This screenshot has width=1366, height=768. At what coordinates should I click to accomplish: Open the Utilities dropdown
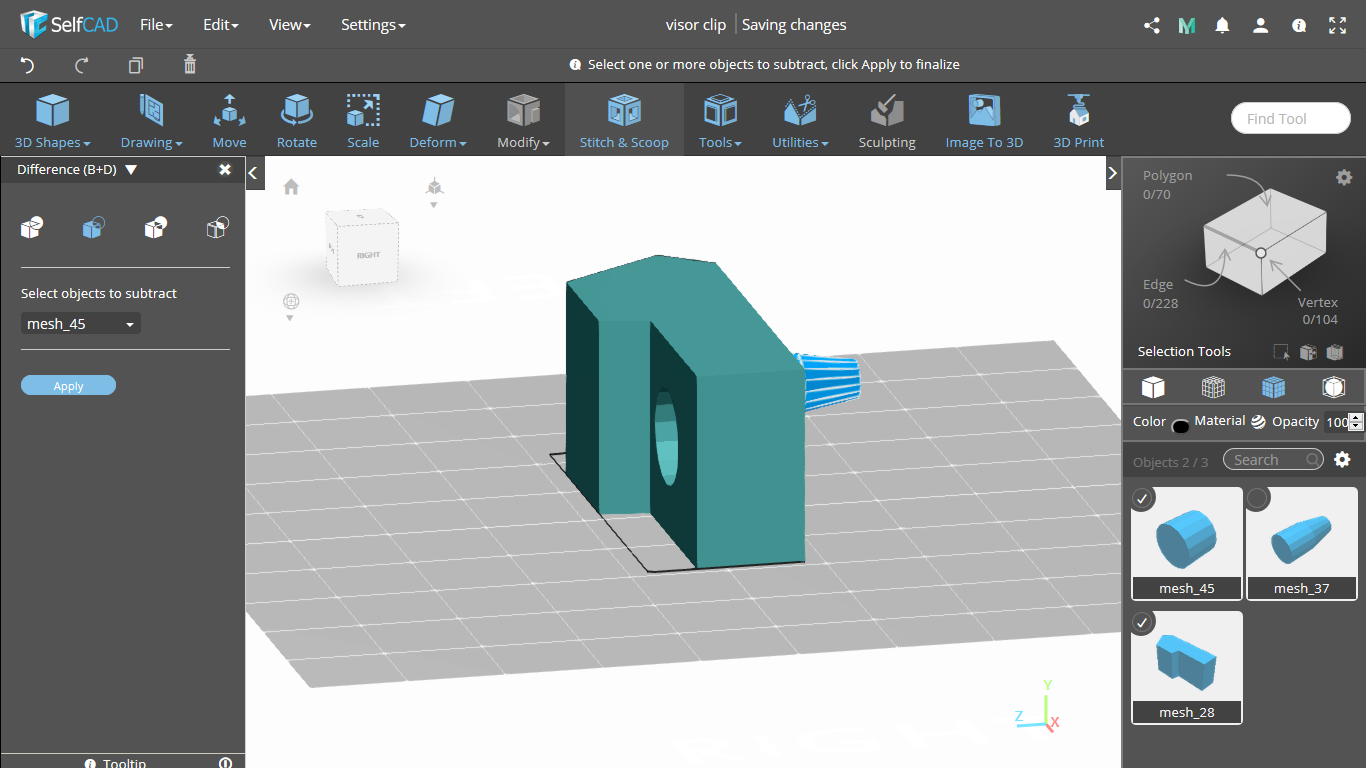point(800,120)
